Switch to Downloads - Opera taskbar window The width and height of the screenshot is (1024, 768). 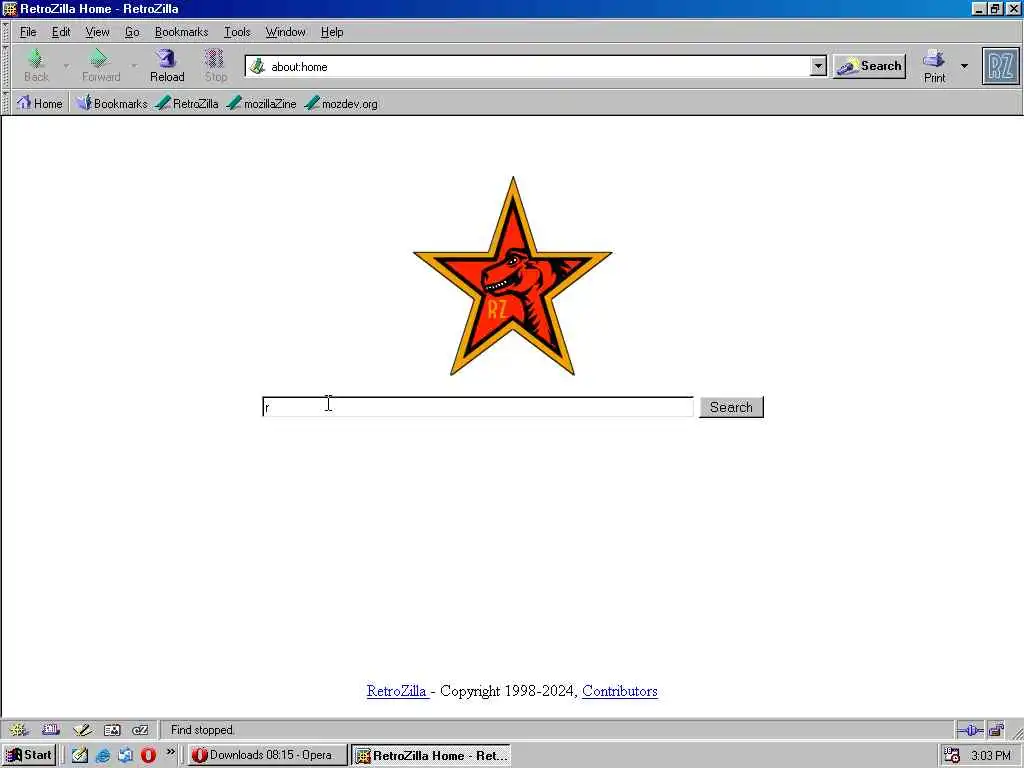267,755
